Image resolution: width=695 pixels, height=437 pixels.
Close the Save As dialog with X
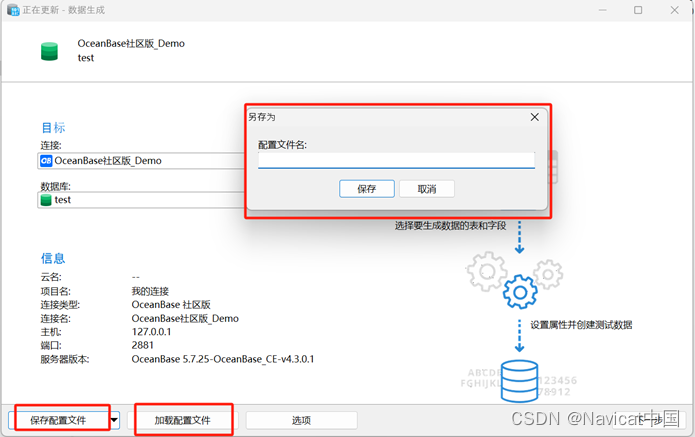click(x=535, y=117)
